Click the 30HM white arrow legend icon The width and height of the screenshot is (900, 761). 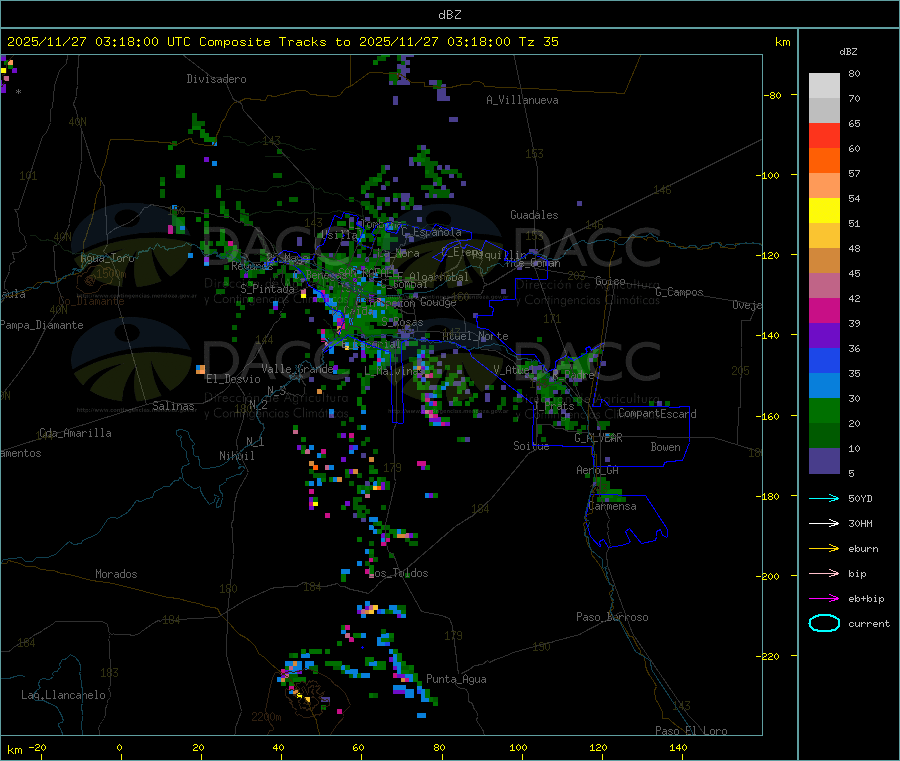pos(824,523)
